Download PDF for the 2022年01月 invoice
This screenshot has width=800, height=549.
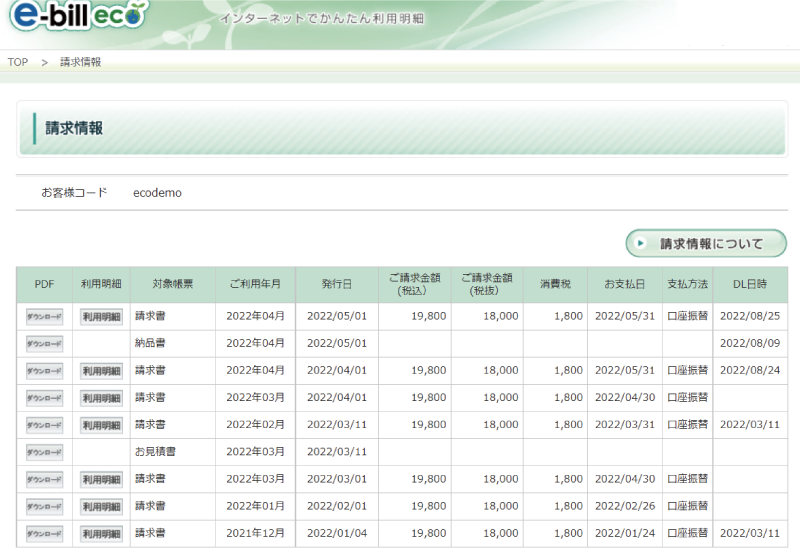click(x=44, y=506)
